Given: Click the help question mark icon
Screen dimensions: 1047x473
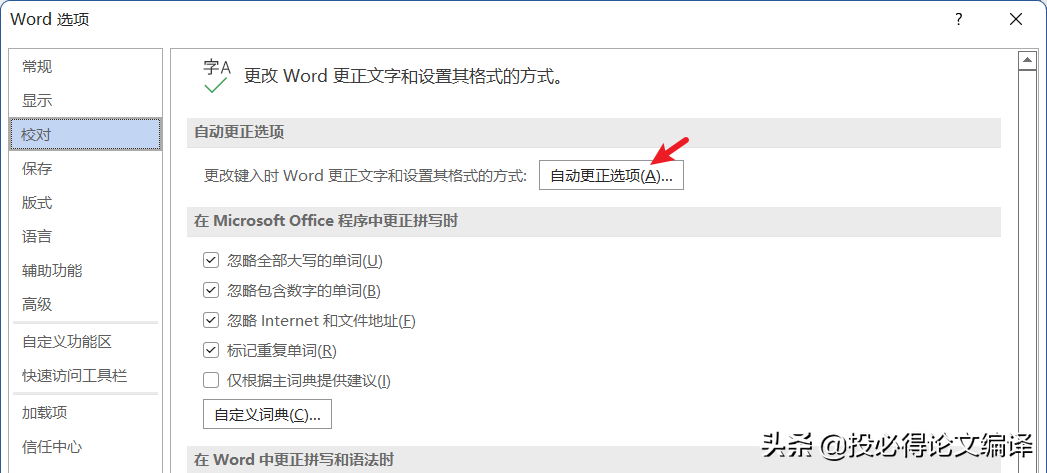Looking at the screenshot, I should [959, 20].
